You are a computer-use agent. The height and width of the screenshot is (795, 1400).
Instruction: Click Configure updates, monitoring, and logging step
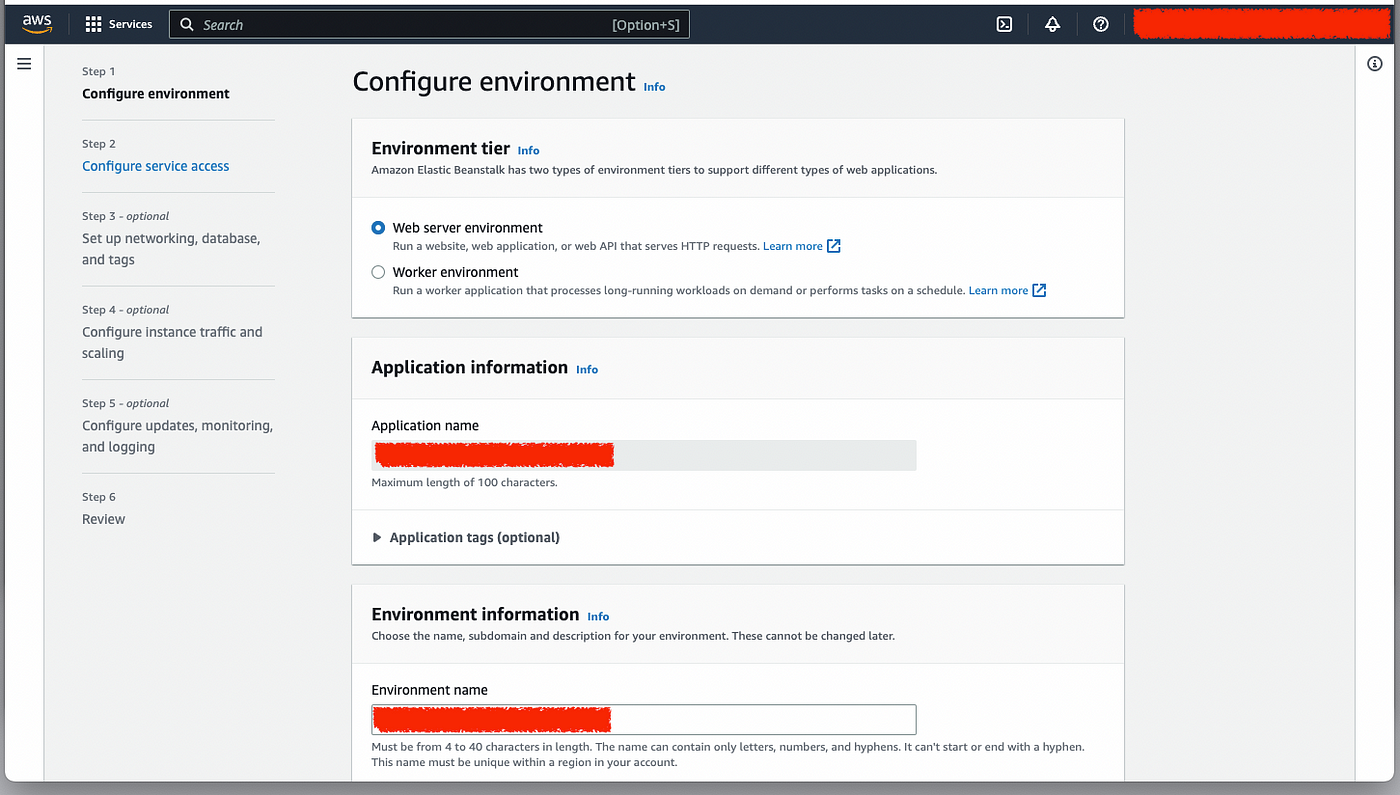177,436
